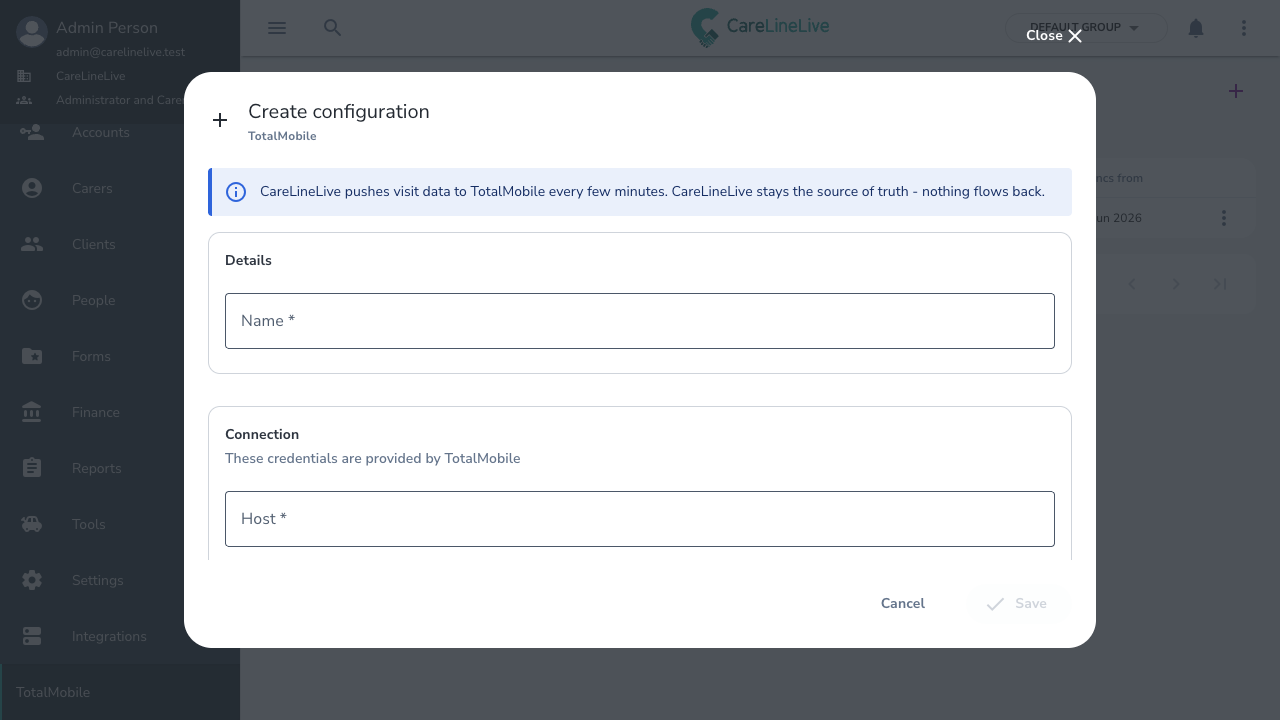This screenshot has width=1280, height=720.
Task: Click the info banner text about pushing visit data
Action: (x=652, y=192)
